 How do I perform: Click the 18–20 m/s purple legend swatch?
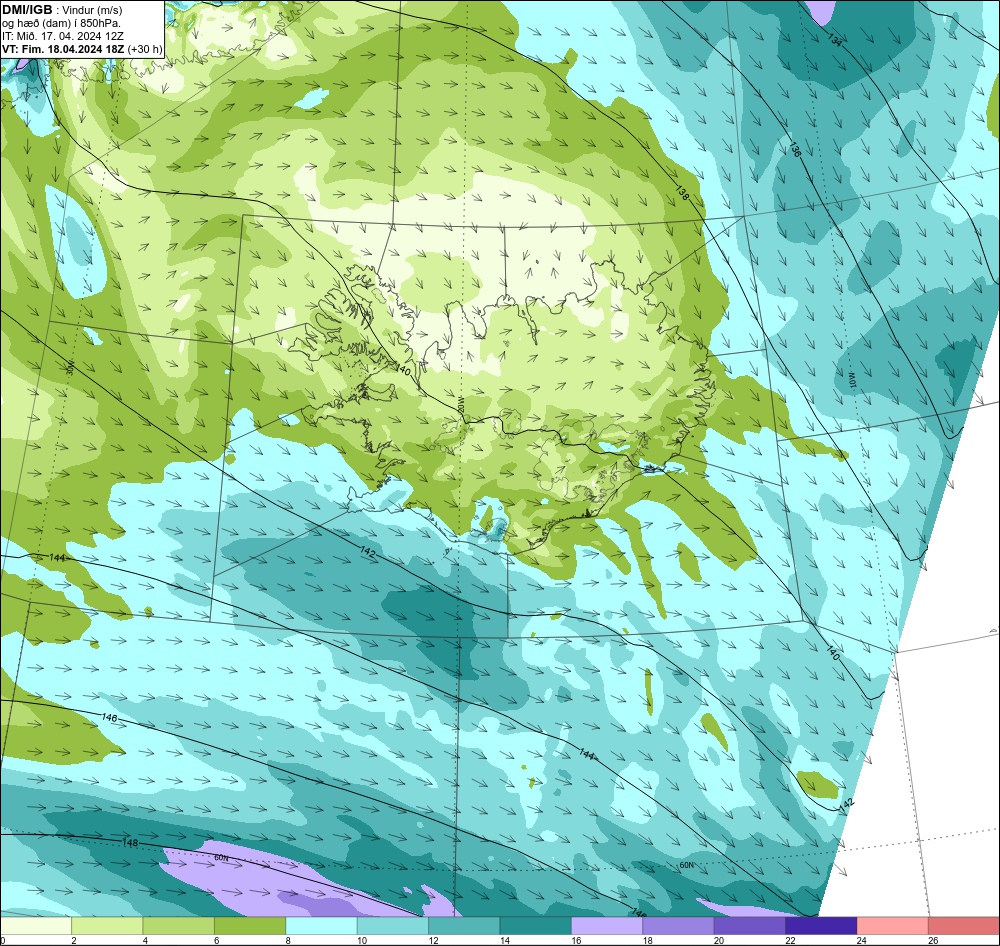[x=679, y=926]
